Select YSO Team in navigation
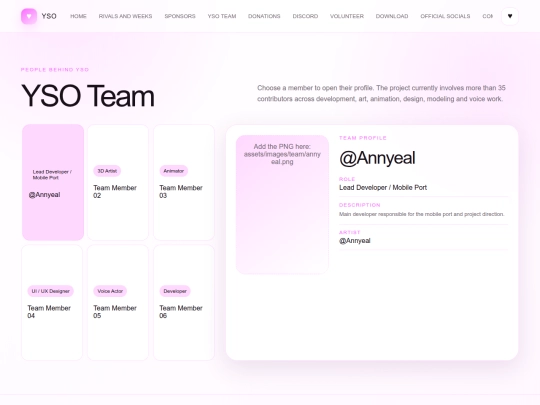The image size is (540, 405). (222, 16)
